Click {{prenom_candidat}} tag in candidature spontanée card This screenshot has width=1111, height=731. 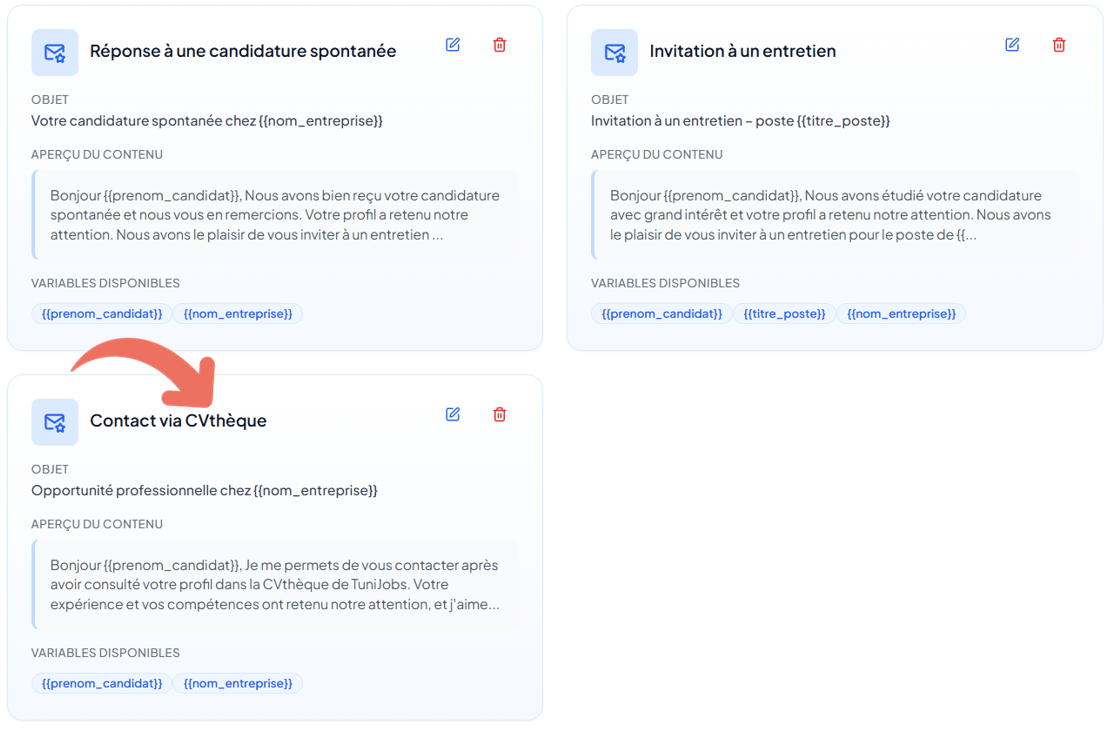(x=102, y=314)
